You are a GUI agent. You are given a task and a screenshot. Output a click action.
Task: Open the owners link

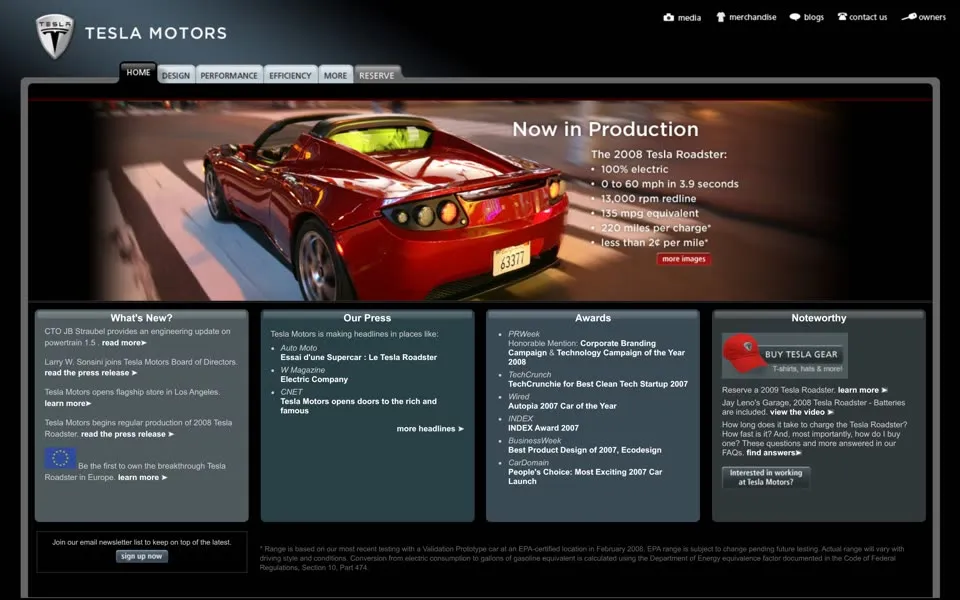point(932,17)
